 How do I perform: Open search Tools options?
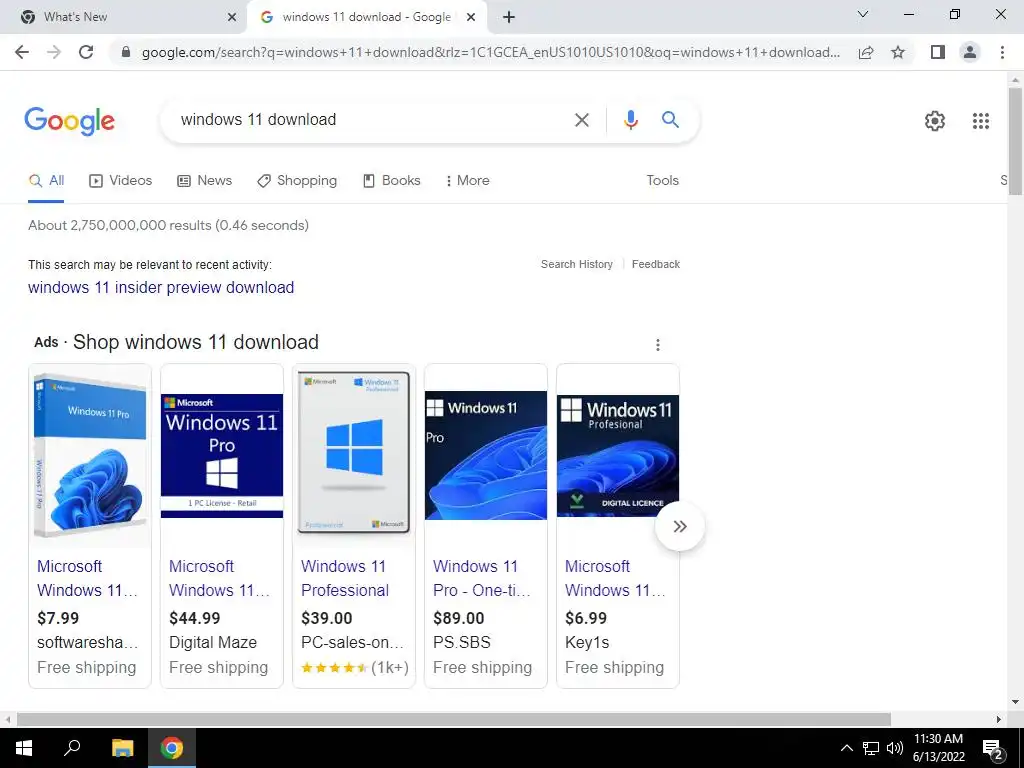pos(662,181)
